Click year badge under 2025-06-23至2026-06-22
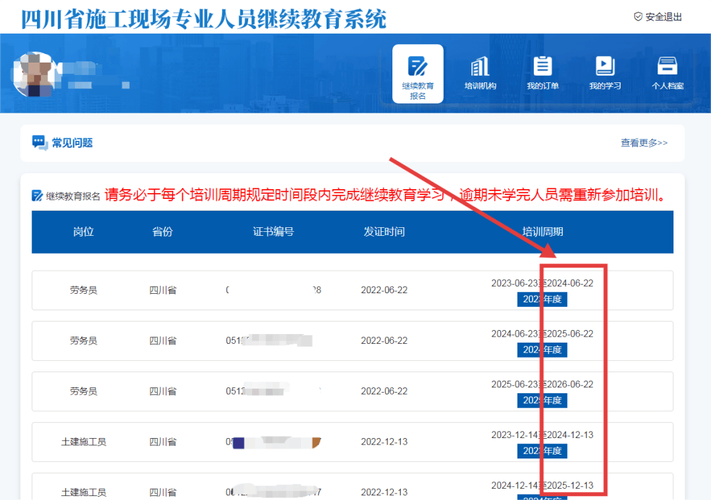 tap(542, 401)
